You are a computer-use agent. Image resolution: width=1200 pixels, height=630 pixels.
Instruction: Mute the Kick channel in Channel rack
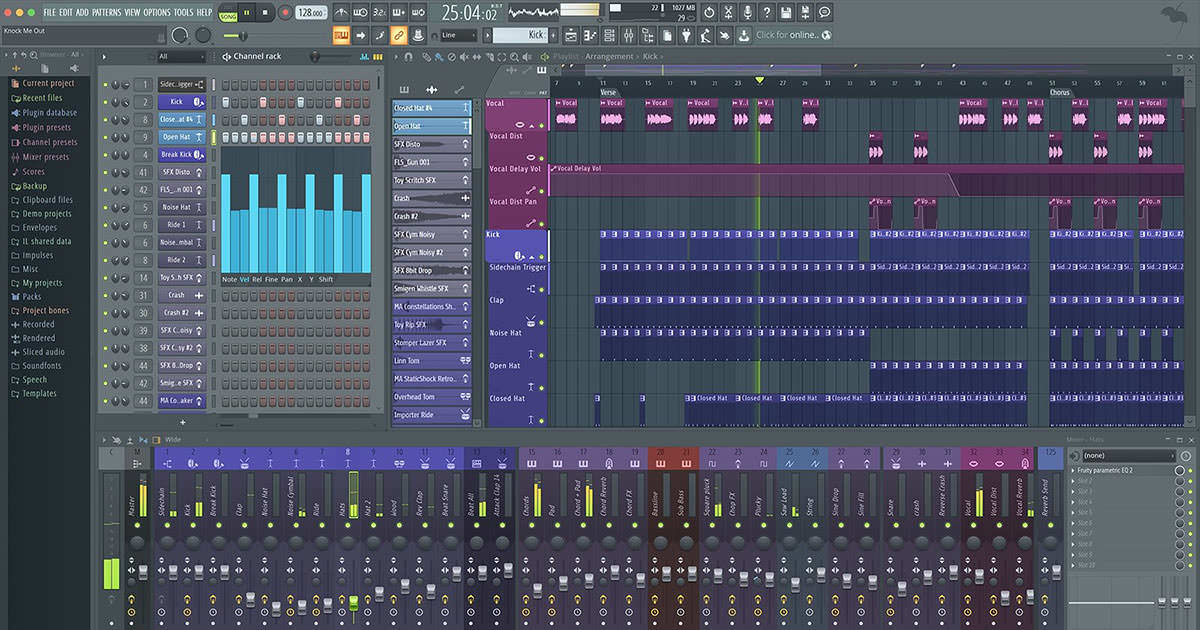click(x=105, y=102)
